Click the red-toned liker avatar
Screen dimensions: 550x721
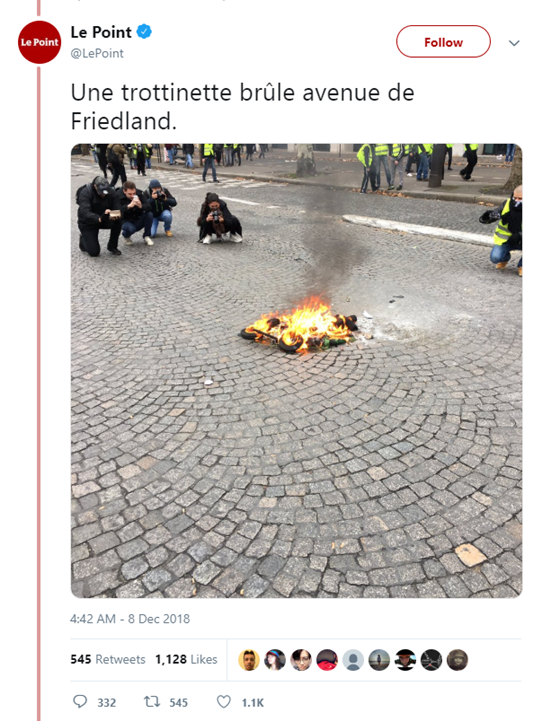(x=327, y=660)
